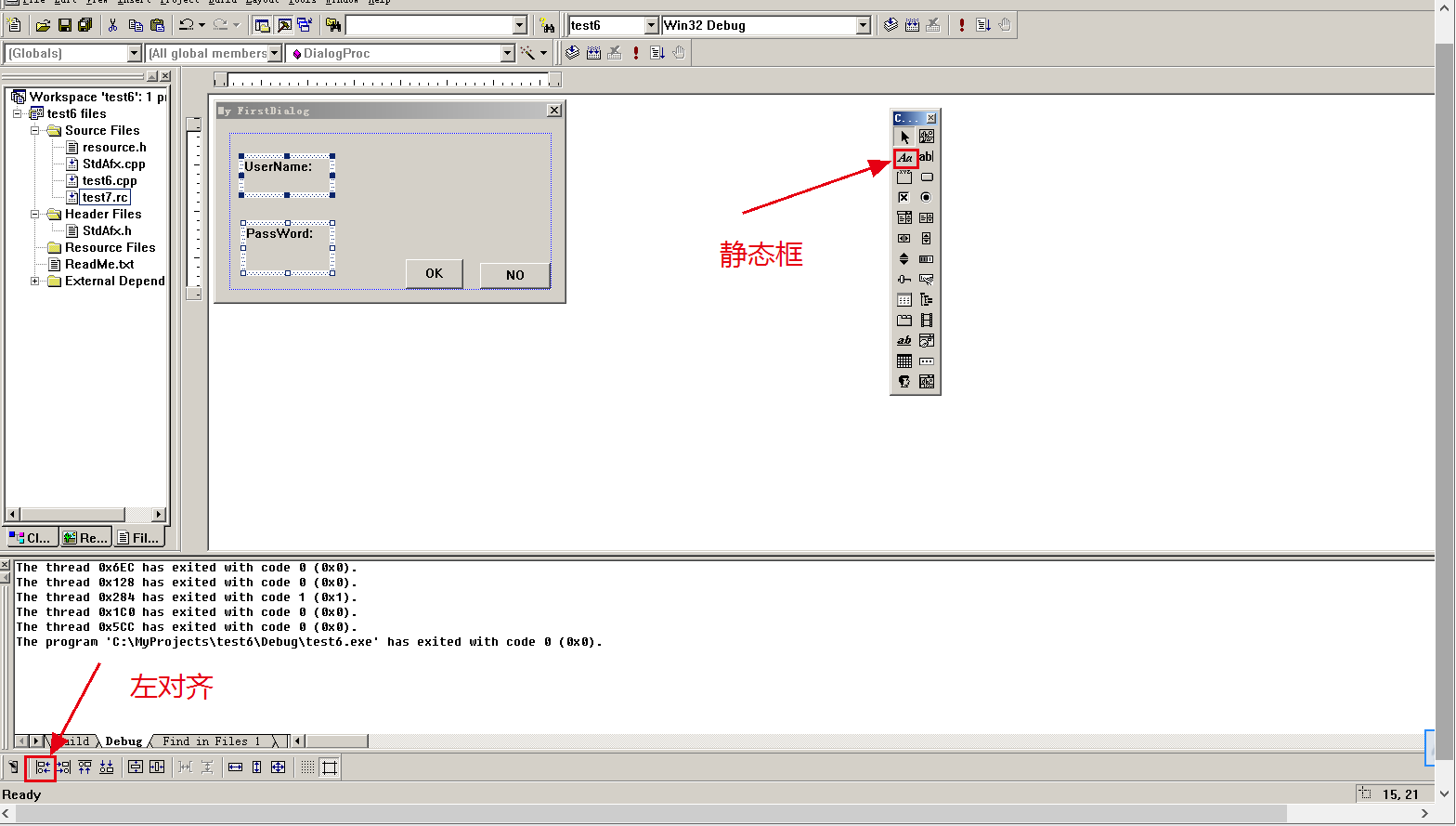1456x826 pixels.
Task: Switch to the ClassView tab
Action: [x=31, y=537]
